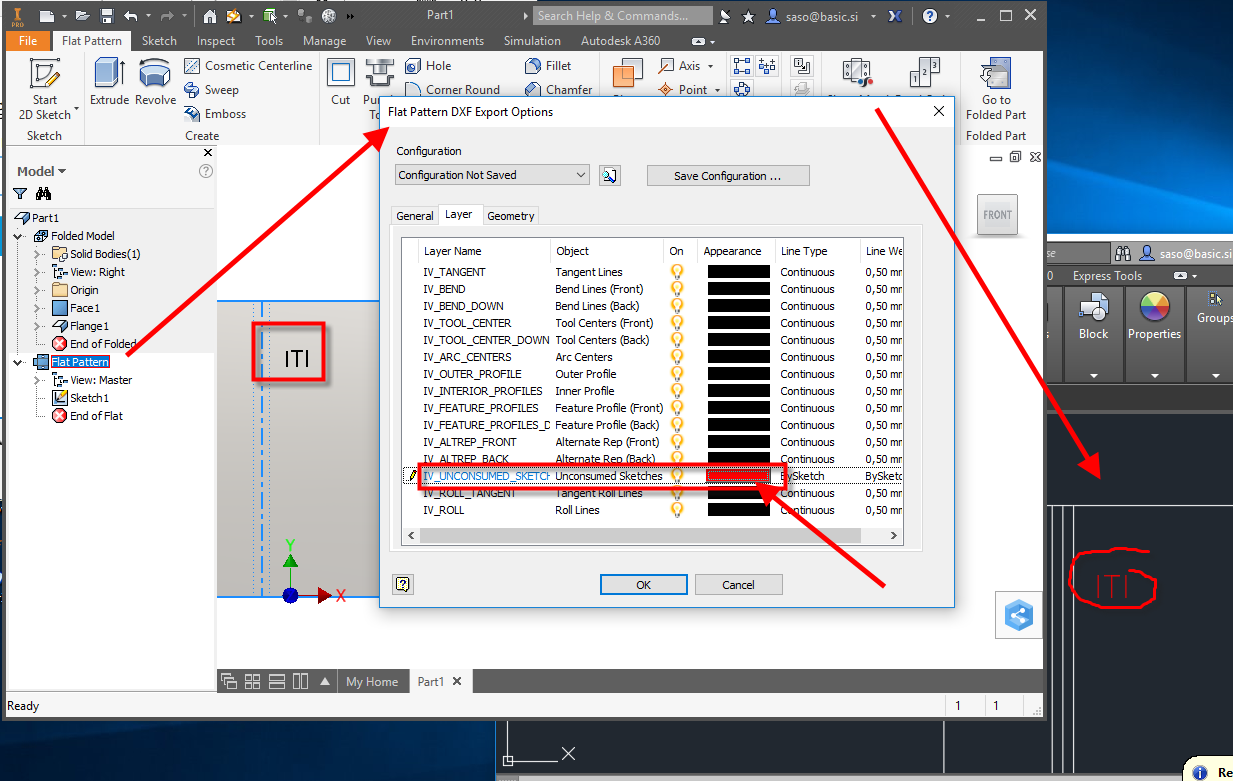Toggle IV_INTERIOR_PROFILES layer light bulb

677,391
